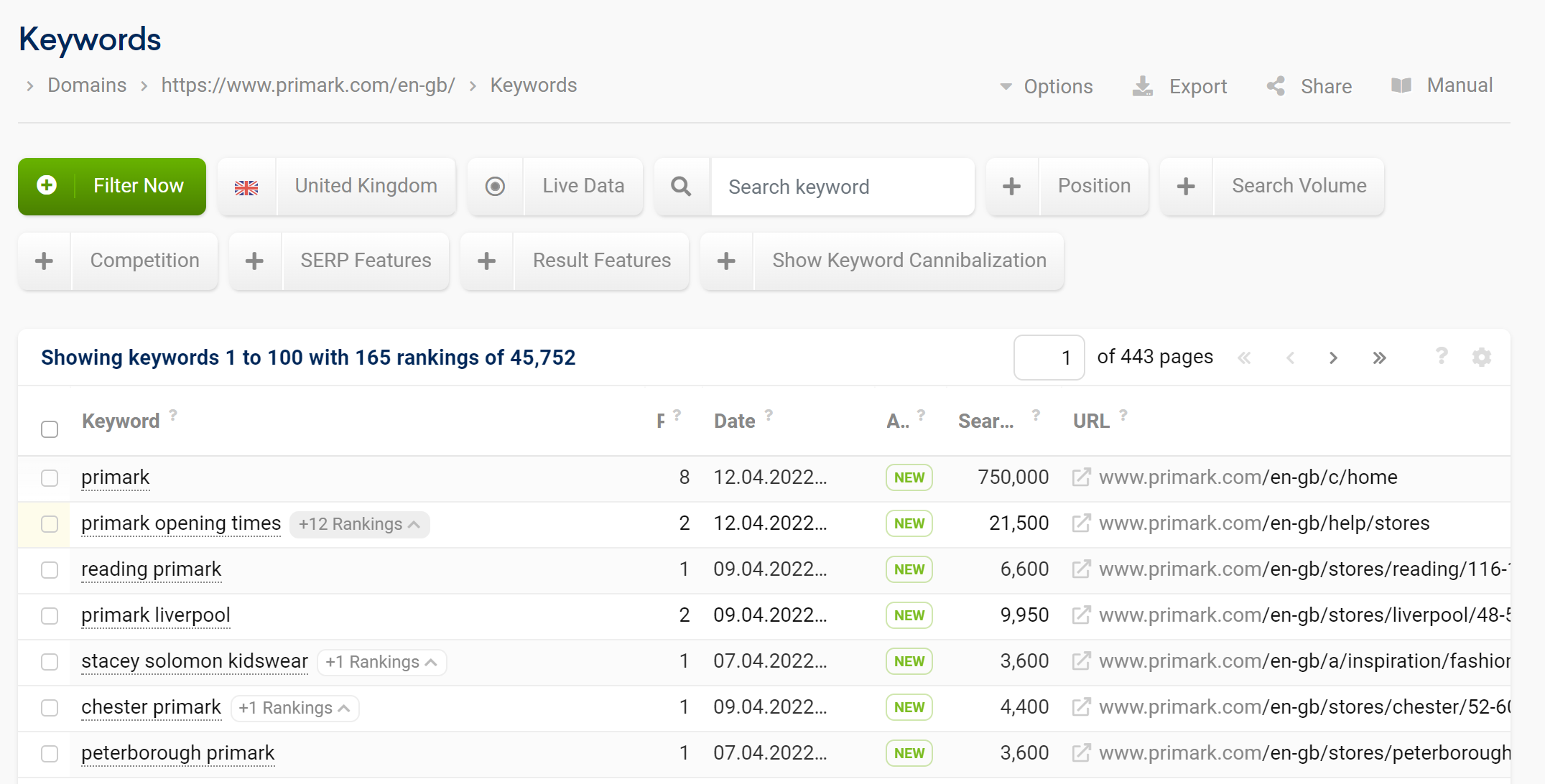Check the box for keyword primark
1545x784 pixels.
(50, 478)
